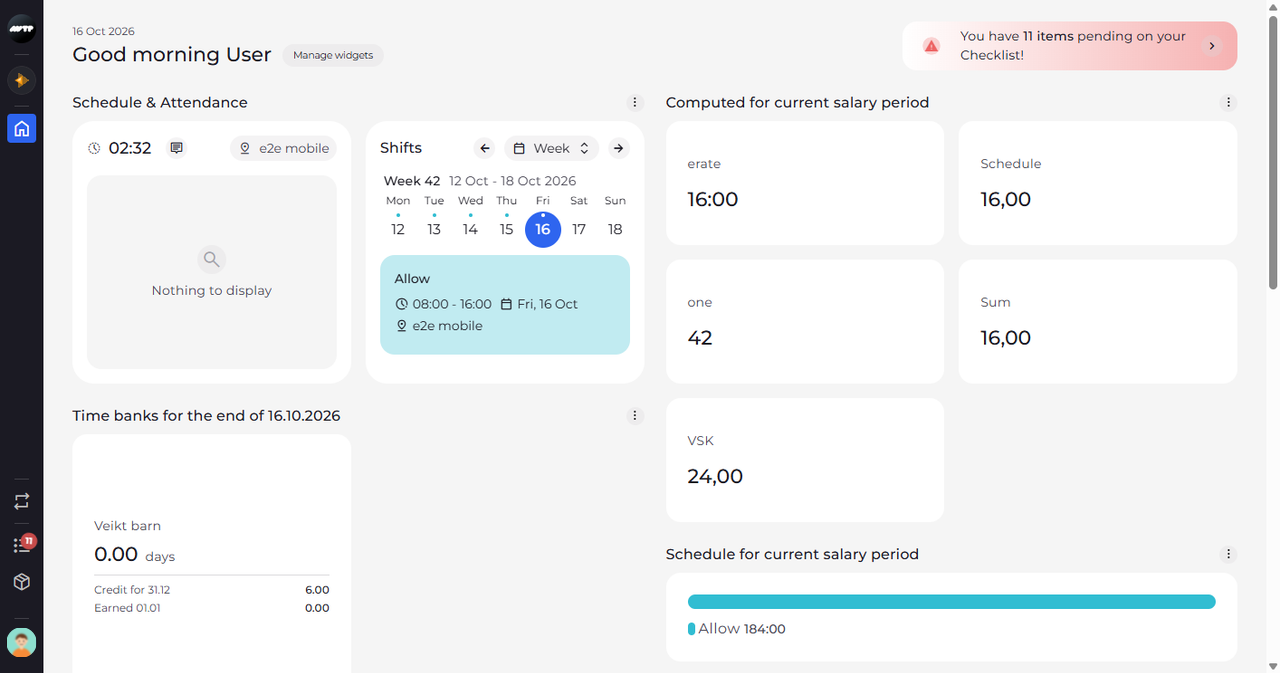Click the arrow on Checklist banner
Image resolution: width=1280 pixels, height=673 pixels.
1211,46
